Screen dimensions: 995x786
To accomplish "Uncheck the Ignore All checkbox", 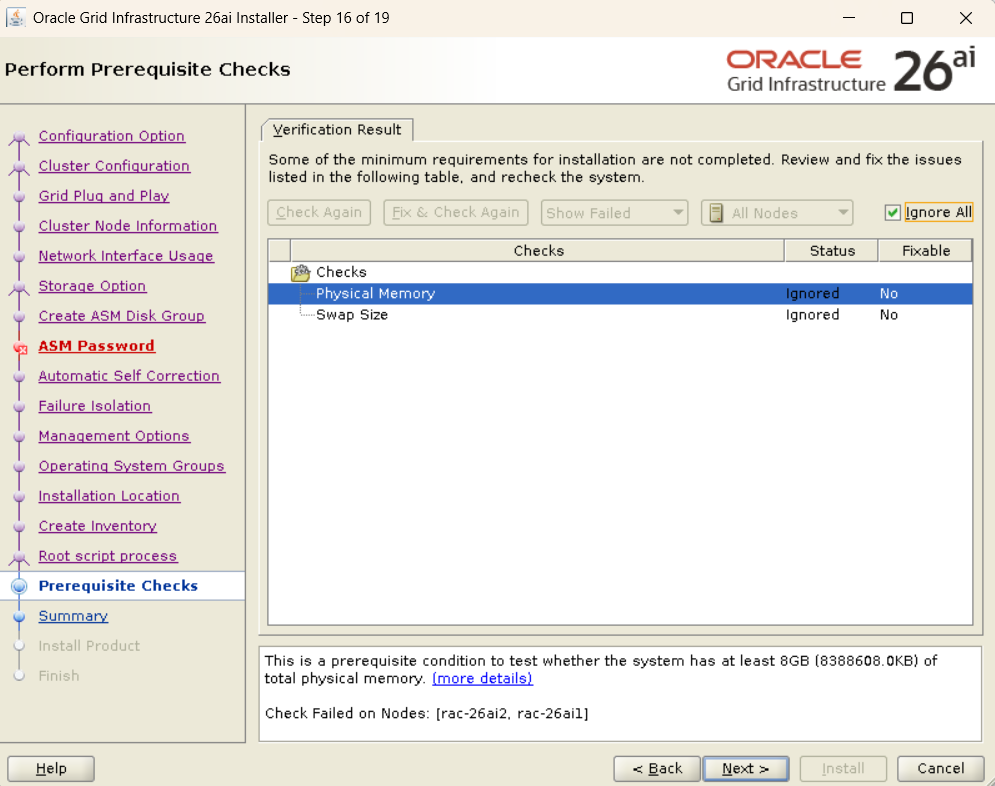I will pos(893,213).
